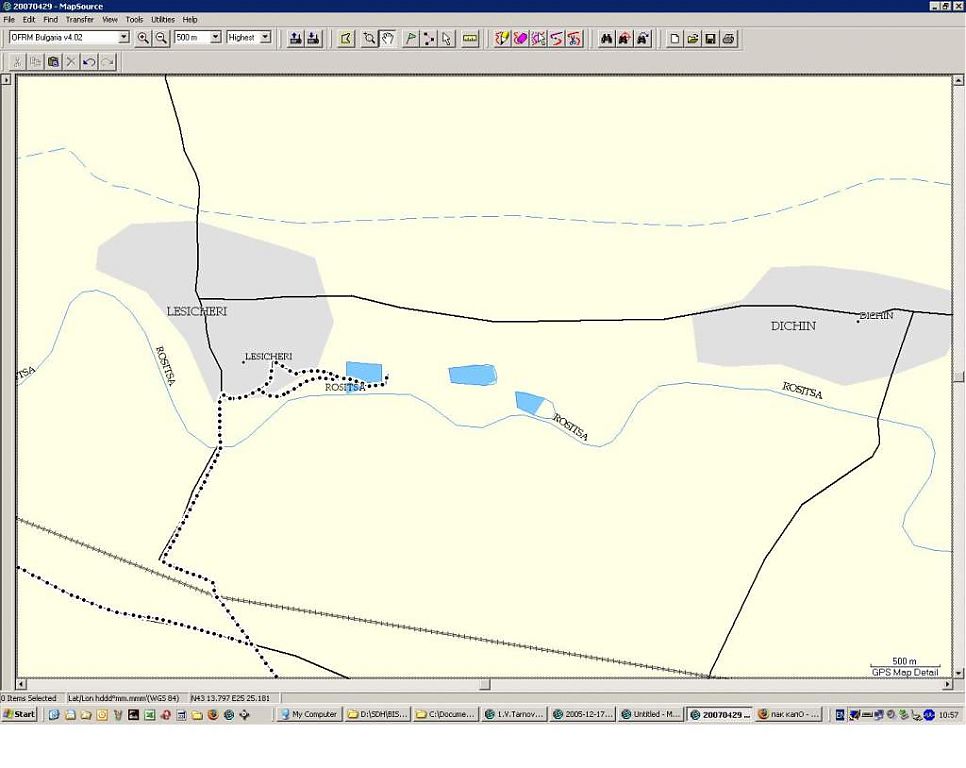The width and height of the screenshot is (966, 768).
Task: Open the Transfer menu
Action: (79, 19)
